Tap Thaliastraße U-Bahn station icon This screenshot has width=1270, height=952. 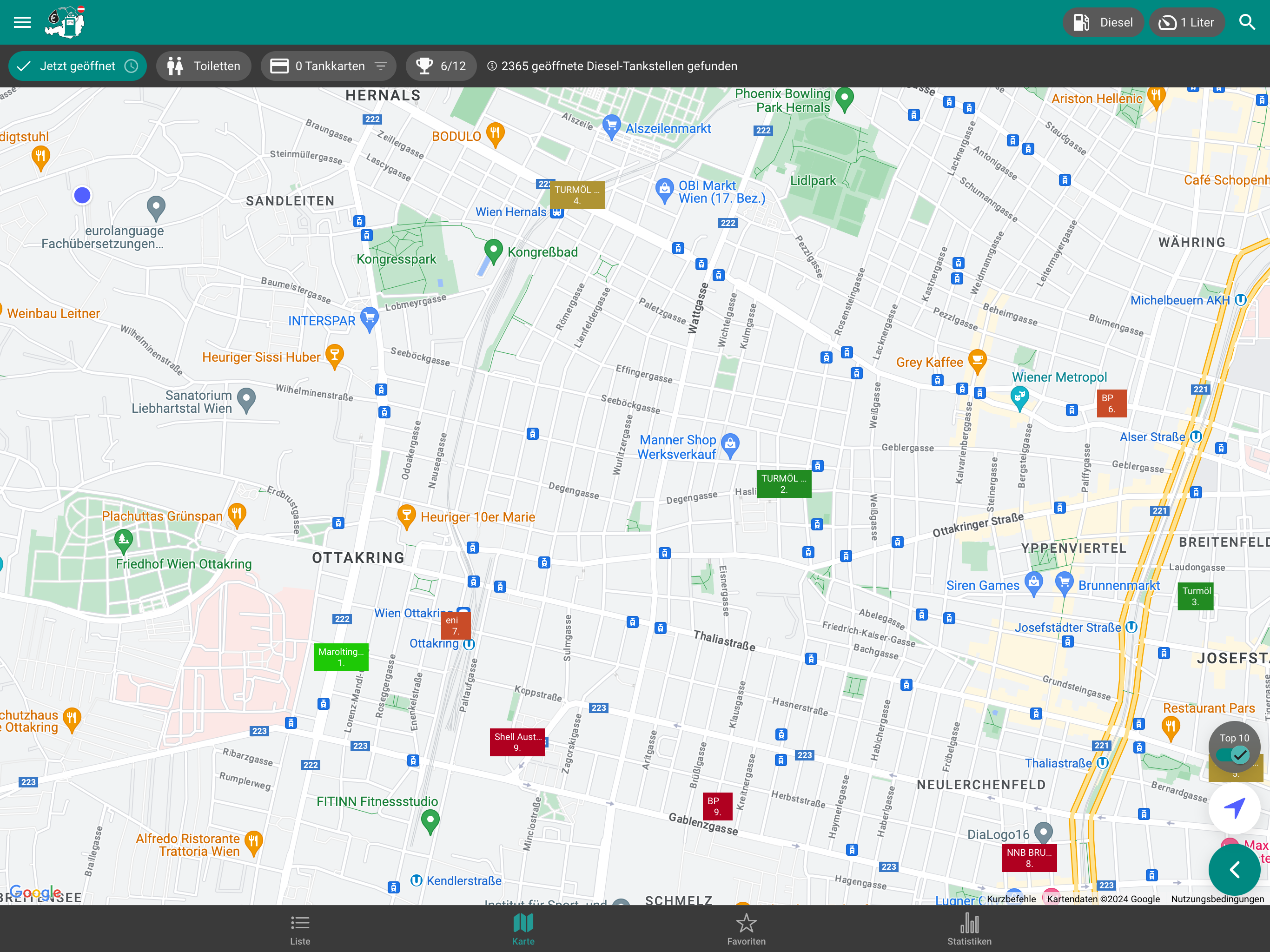pyautogui.click(x=1102, y=762)
